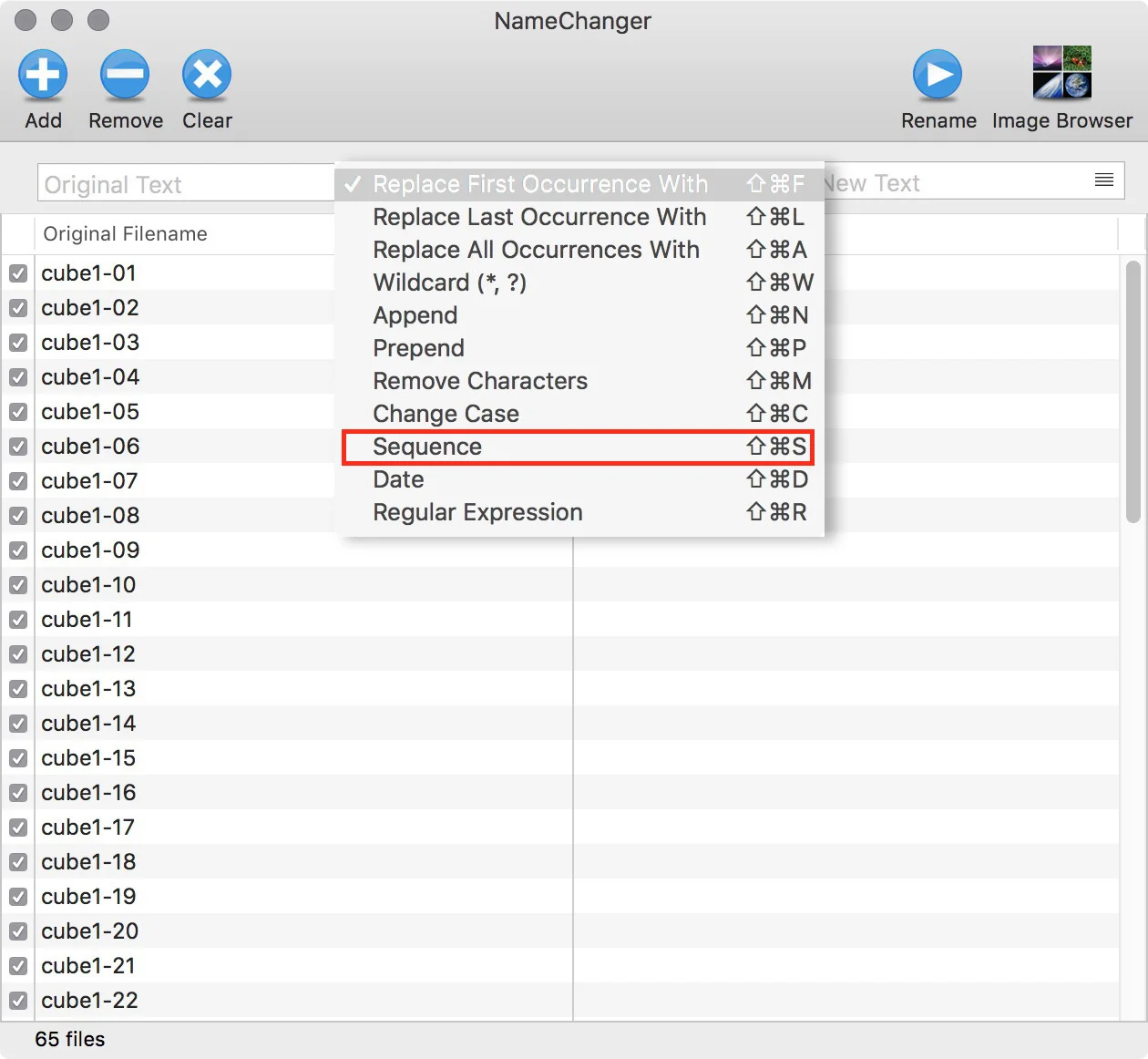The image size is (1148, 1059).
Task: Choose Regular Expression option
Action: [x=579, y=512]
